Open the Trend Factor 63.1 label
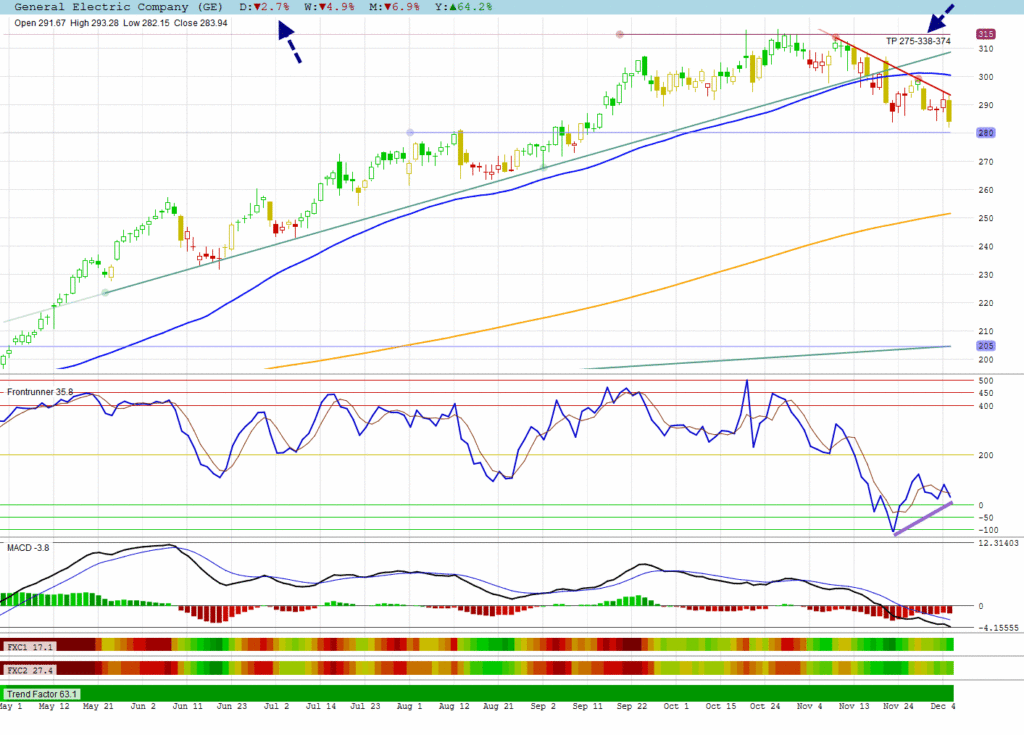 pyautogui.click(x=42, y=693)
